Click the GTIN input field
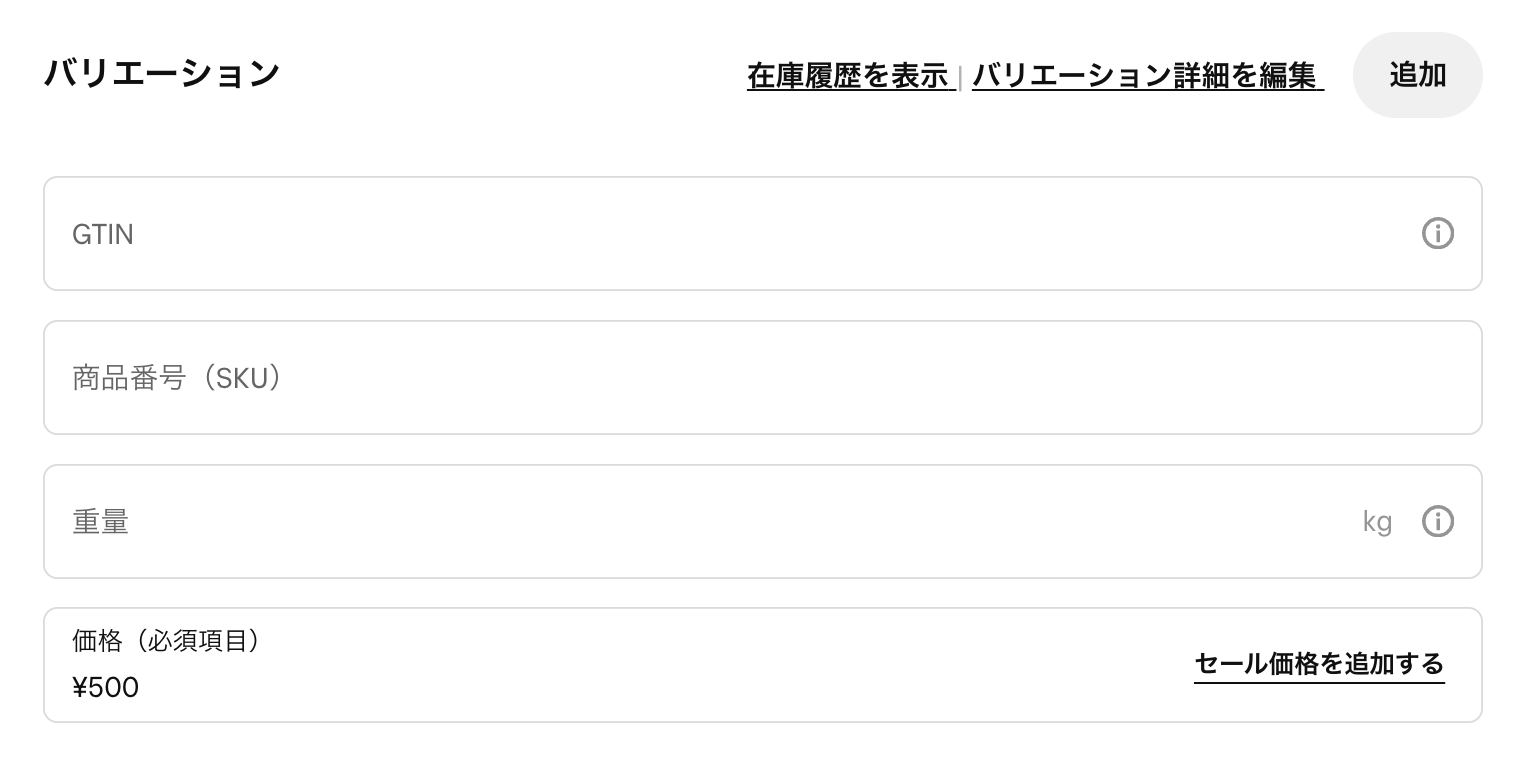Image resolution: width=1520 pixels, height=758 pixels. pos(600,233)
